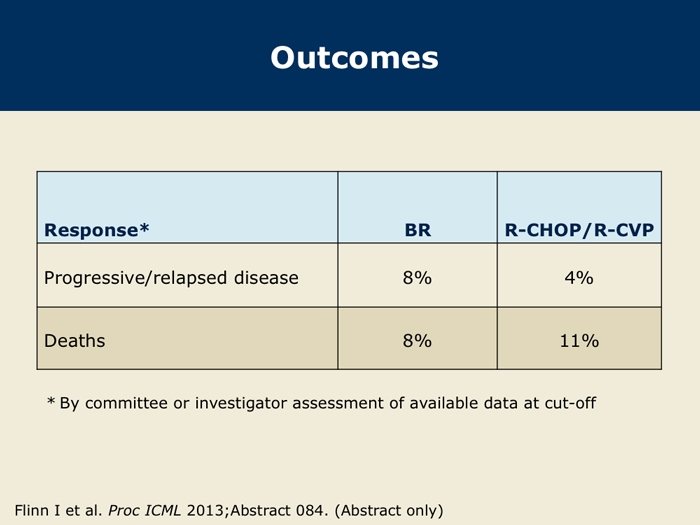700x525 pixels.
Task: Select the 11% deaths value
Action: 579,340
